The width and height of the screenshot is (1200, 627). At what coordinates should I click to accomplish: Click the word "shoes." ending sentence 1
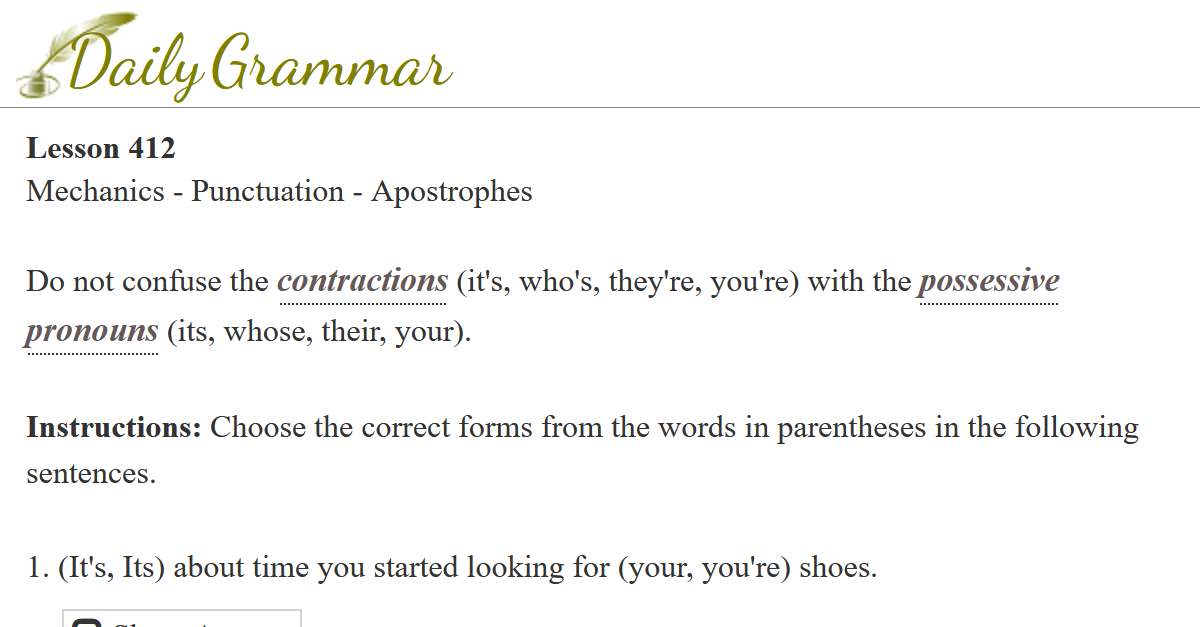coord(838,568)
